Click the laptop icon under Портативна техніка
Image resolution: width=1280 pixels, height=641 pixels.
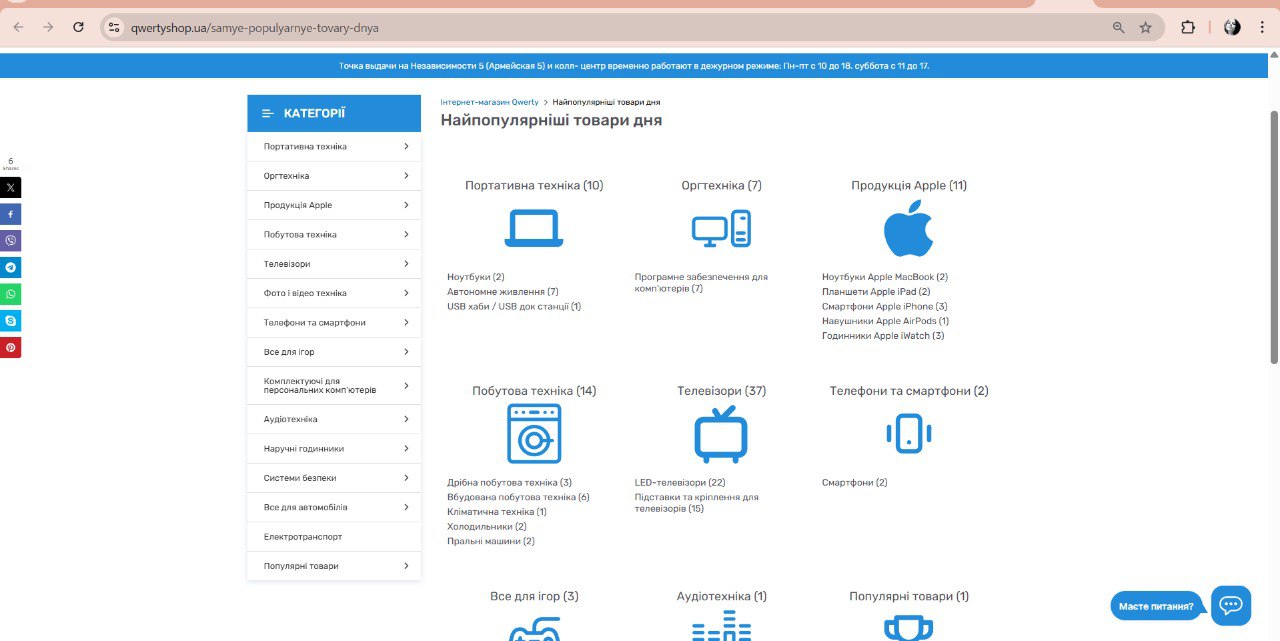[534, 228]
